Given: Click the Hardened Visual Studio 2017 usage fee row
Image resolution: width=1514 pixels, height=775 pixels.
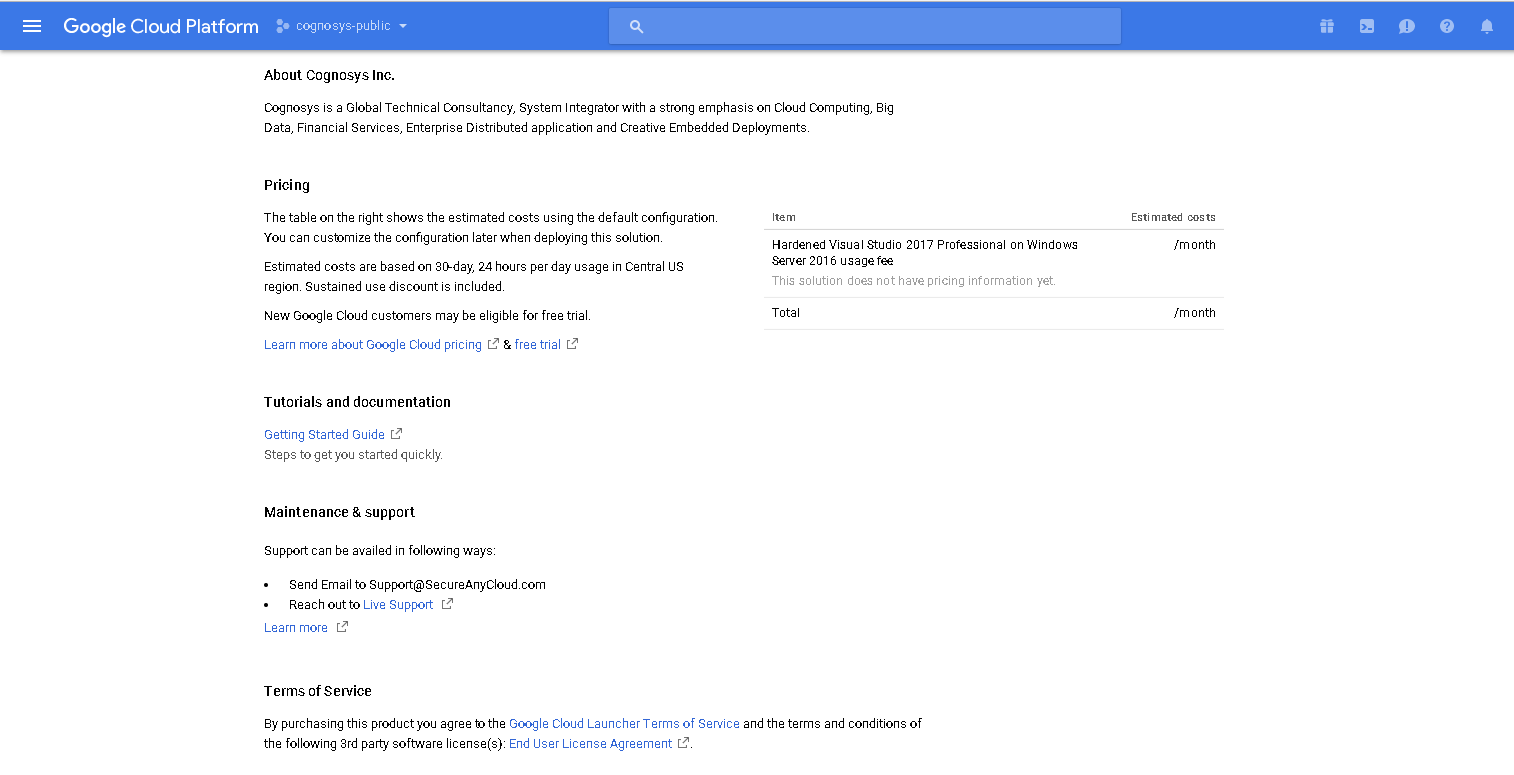Looking at the screenshot, I should pyautogui.click(x=994, y=264).
